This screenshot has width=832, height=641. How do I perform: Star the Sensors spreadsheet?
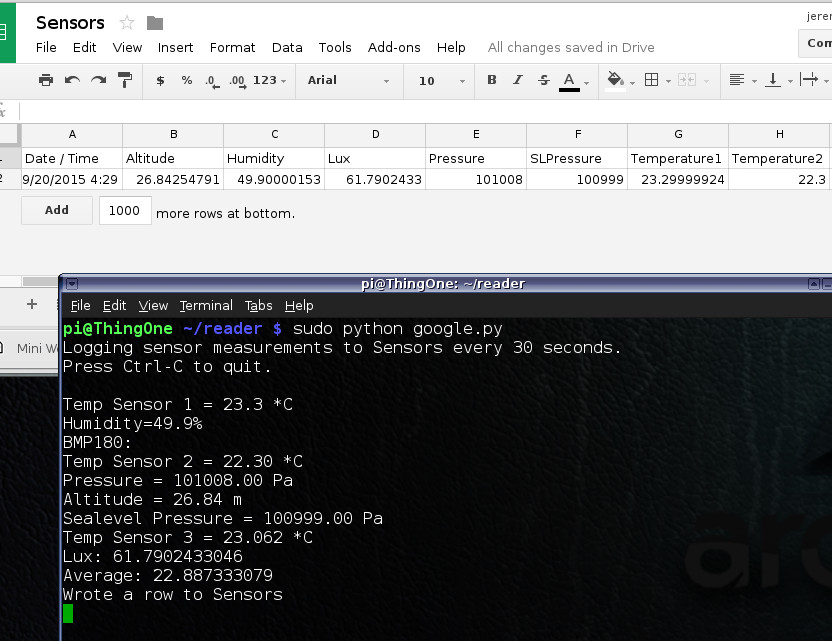pyautogui.click(x=127, y=22)
